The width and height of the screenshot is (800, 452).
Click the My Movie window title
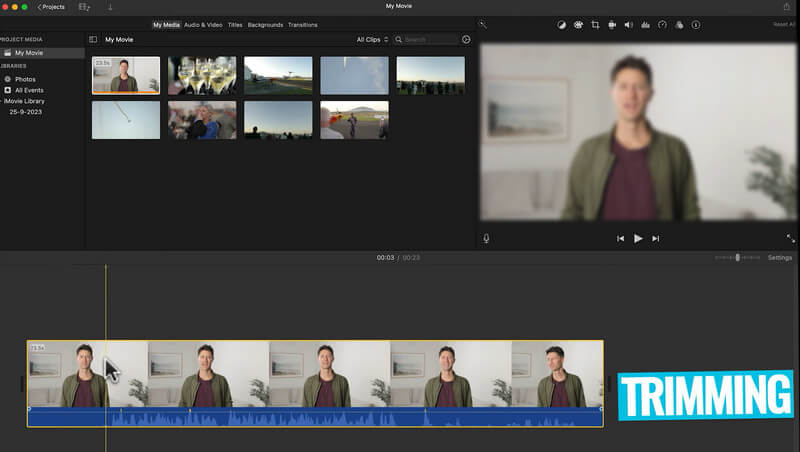398,6
